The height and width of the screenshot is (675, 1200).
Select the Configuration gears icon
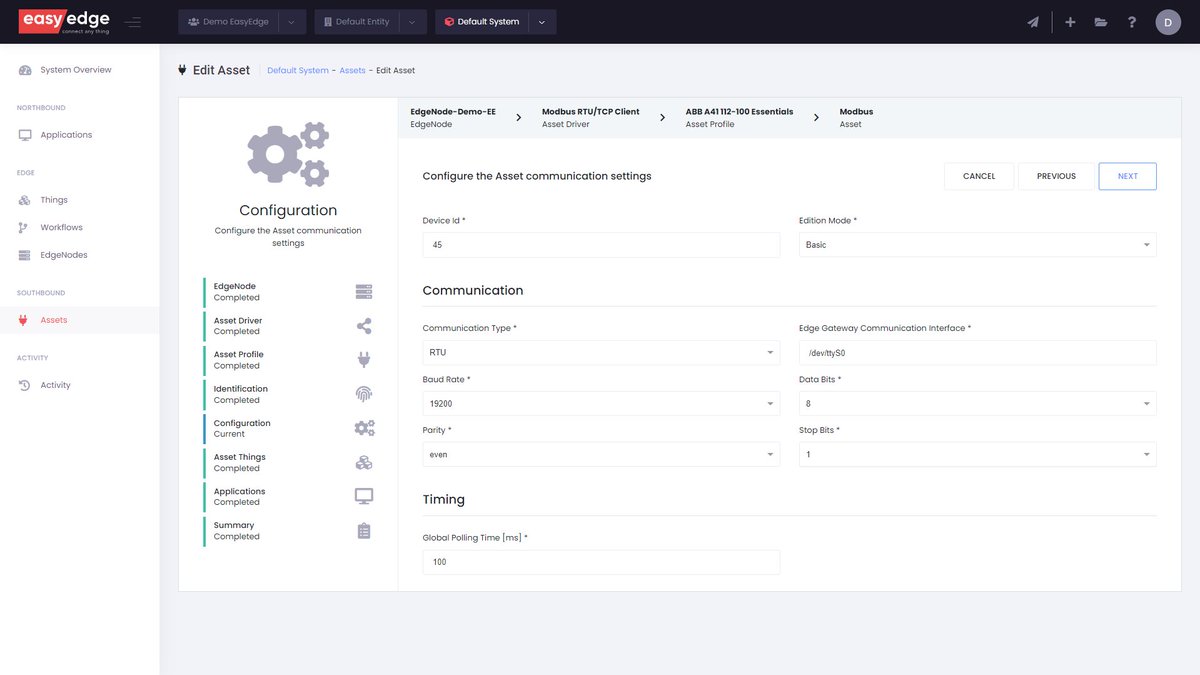364,427
